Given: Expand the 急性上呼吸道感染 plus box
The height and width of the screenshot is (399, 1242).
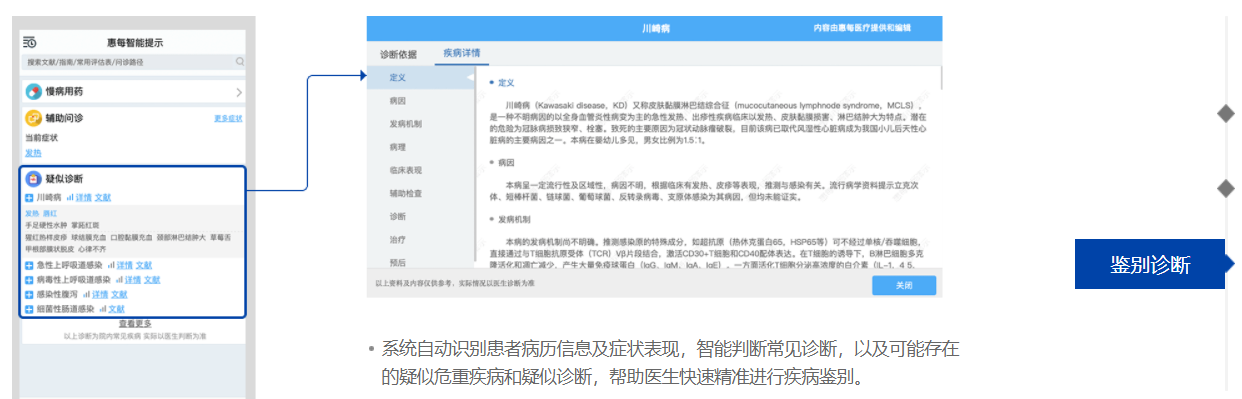Looking at the screenshot, I should pyautogui.click(x=29, y=266).
